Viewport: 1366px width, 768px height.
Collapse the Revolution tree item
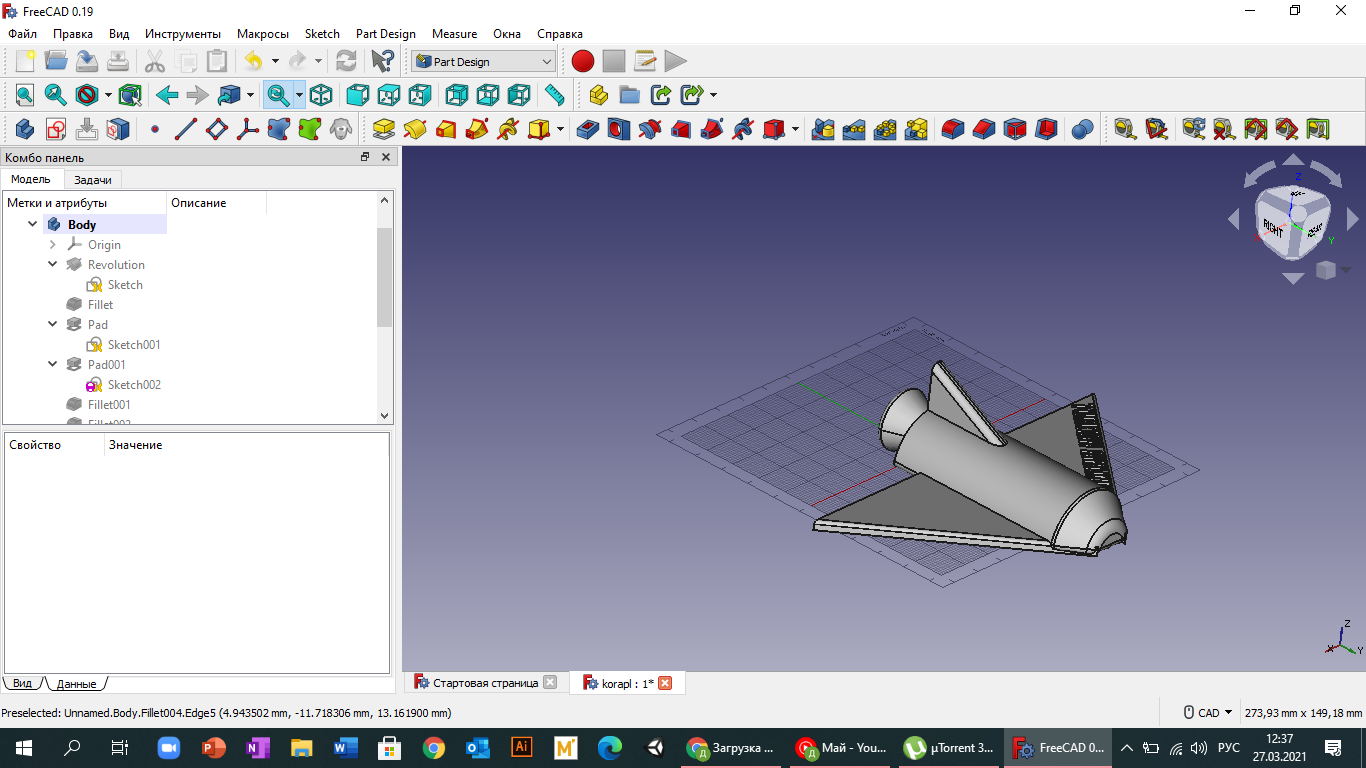pos(53,265)
